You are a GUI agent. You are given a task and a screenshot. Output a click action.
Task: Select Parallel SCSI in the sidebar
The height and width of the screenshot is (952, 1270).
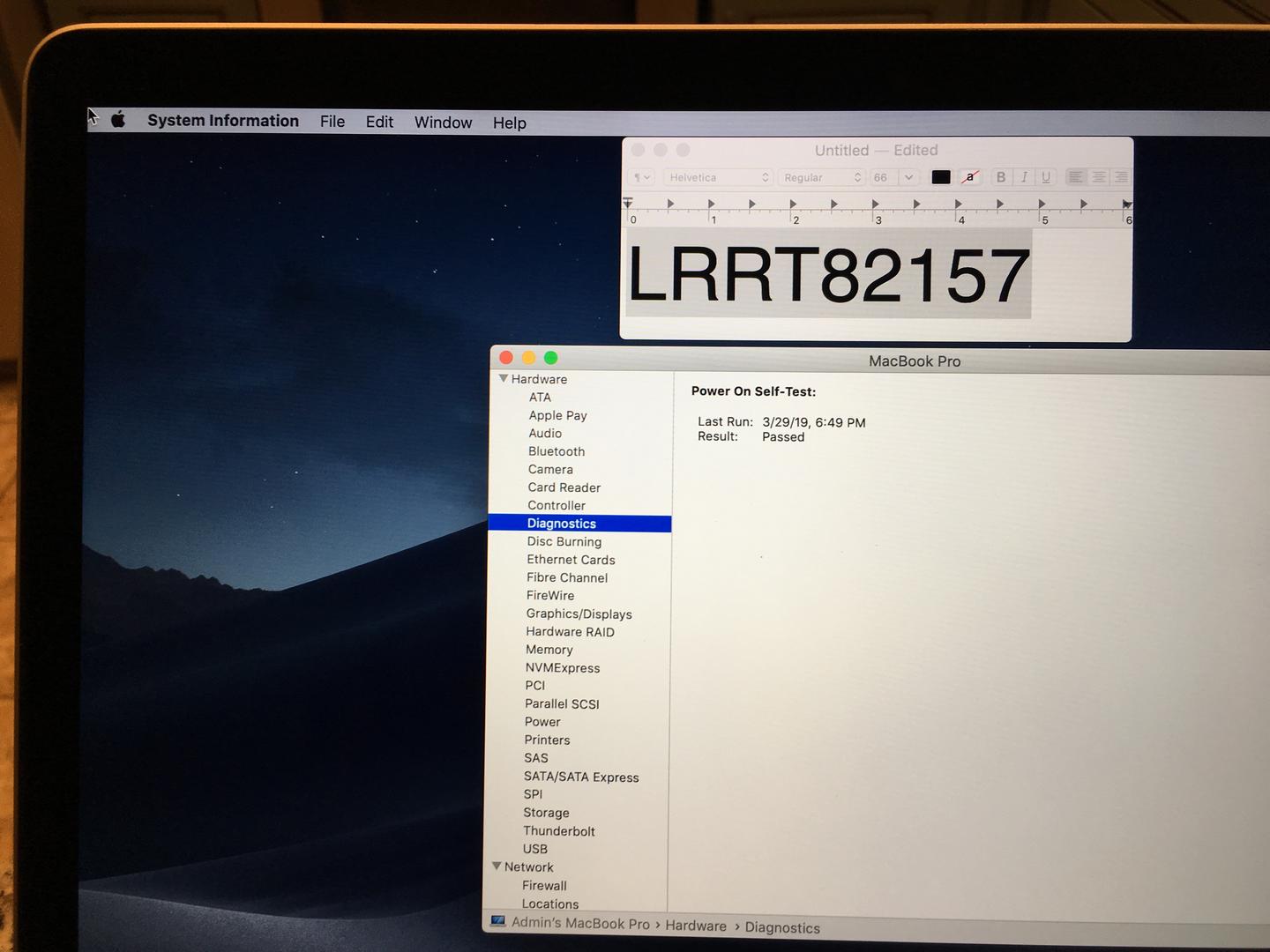tap(562, 704)
